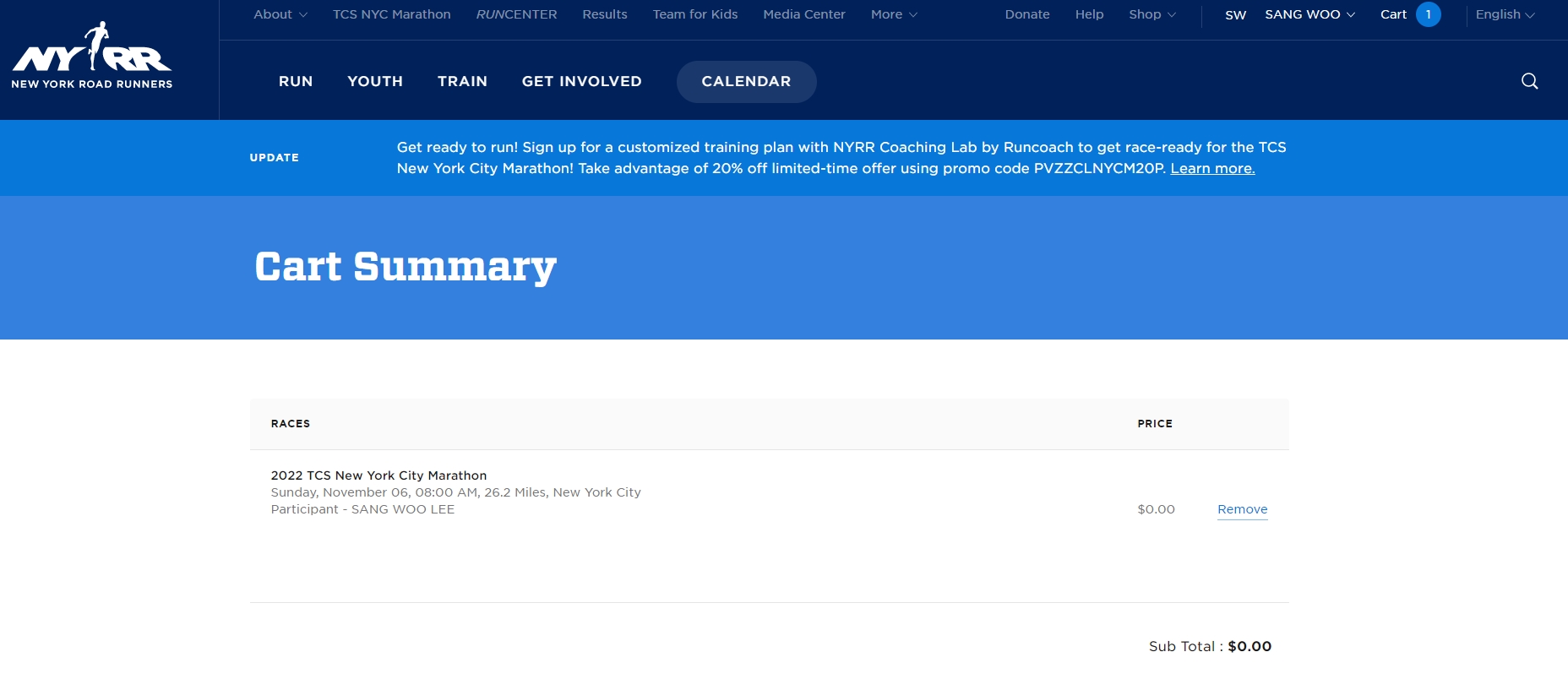The image size is (1568, 690).
Task: Click the RACES column header
Action: click(x=291, y=424)
